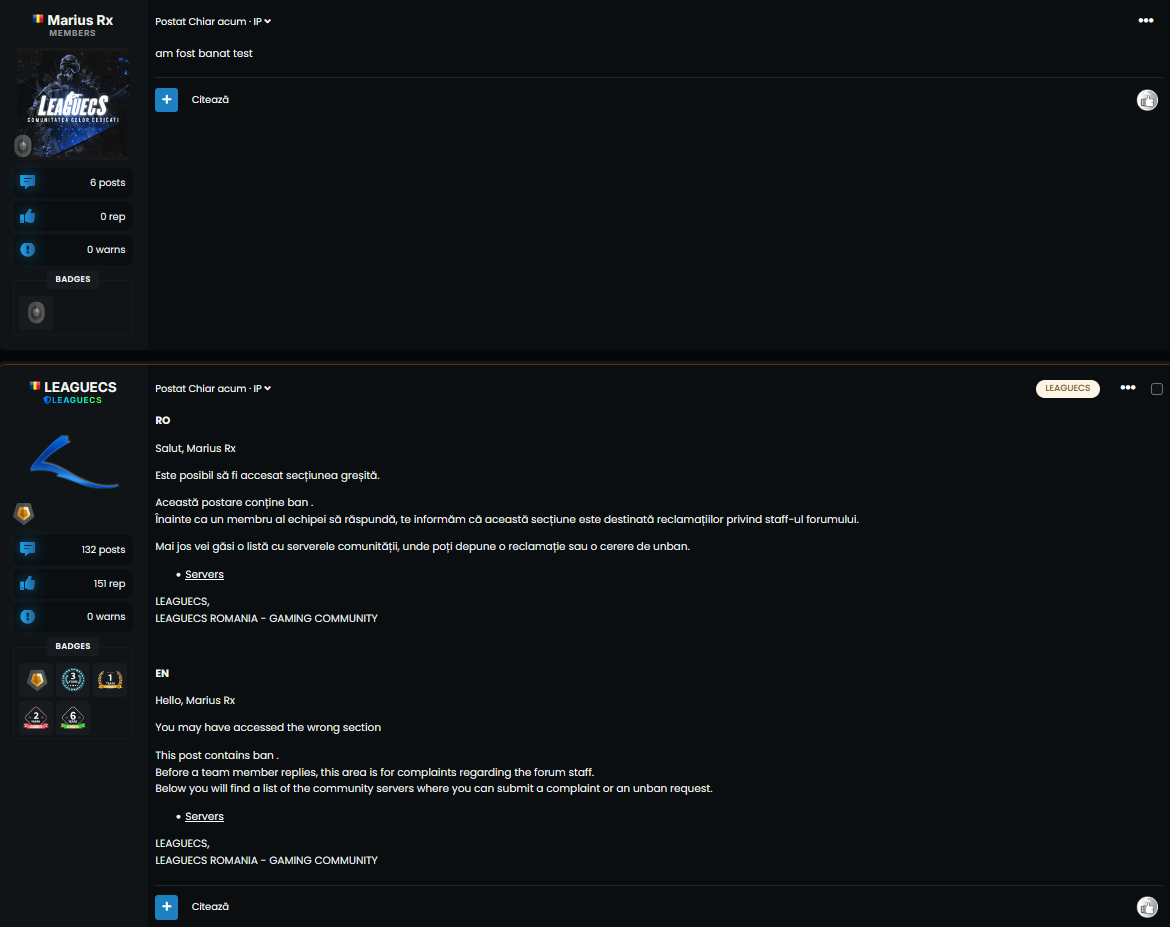Click the number 1 laurel badge

pos(110,680)
